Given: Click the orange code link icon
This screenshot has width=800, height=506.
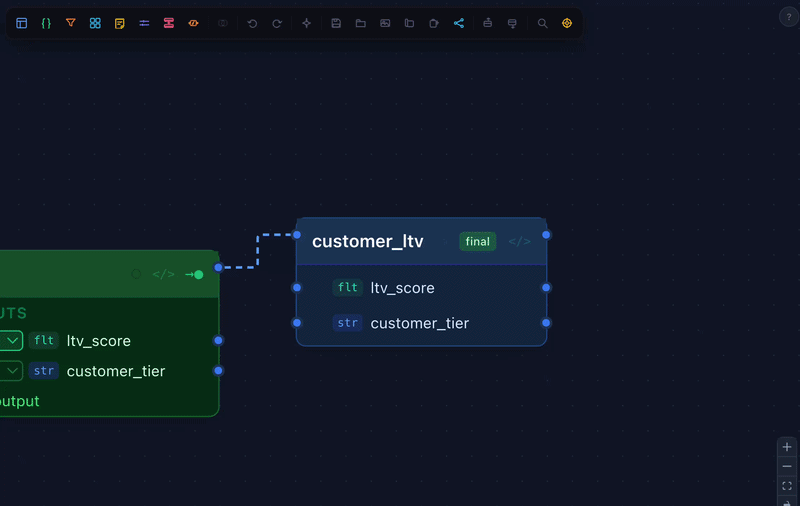Looking at the screenshot, I should (193, 23).
